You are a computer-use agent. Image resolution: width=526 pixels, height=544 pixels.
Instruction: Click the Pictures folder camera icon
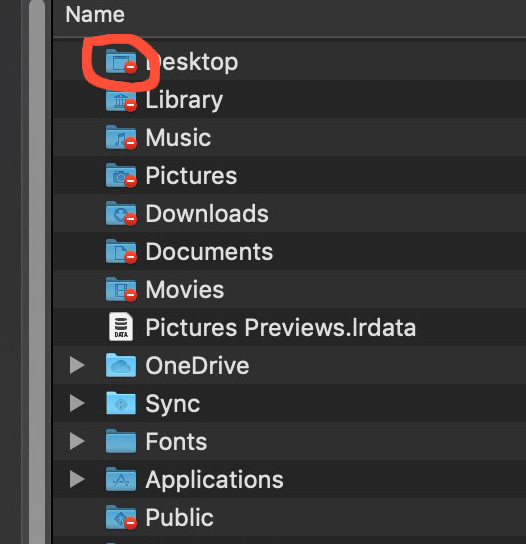(x=121, y=176)
